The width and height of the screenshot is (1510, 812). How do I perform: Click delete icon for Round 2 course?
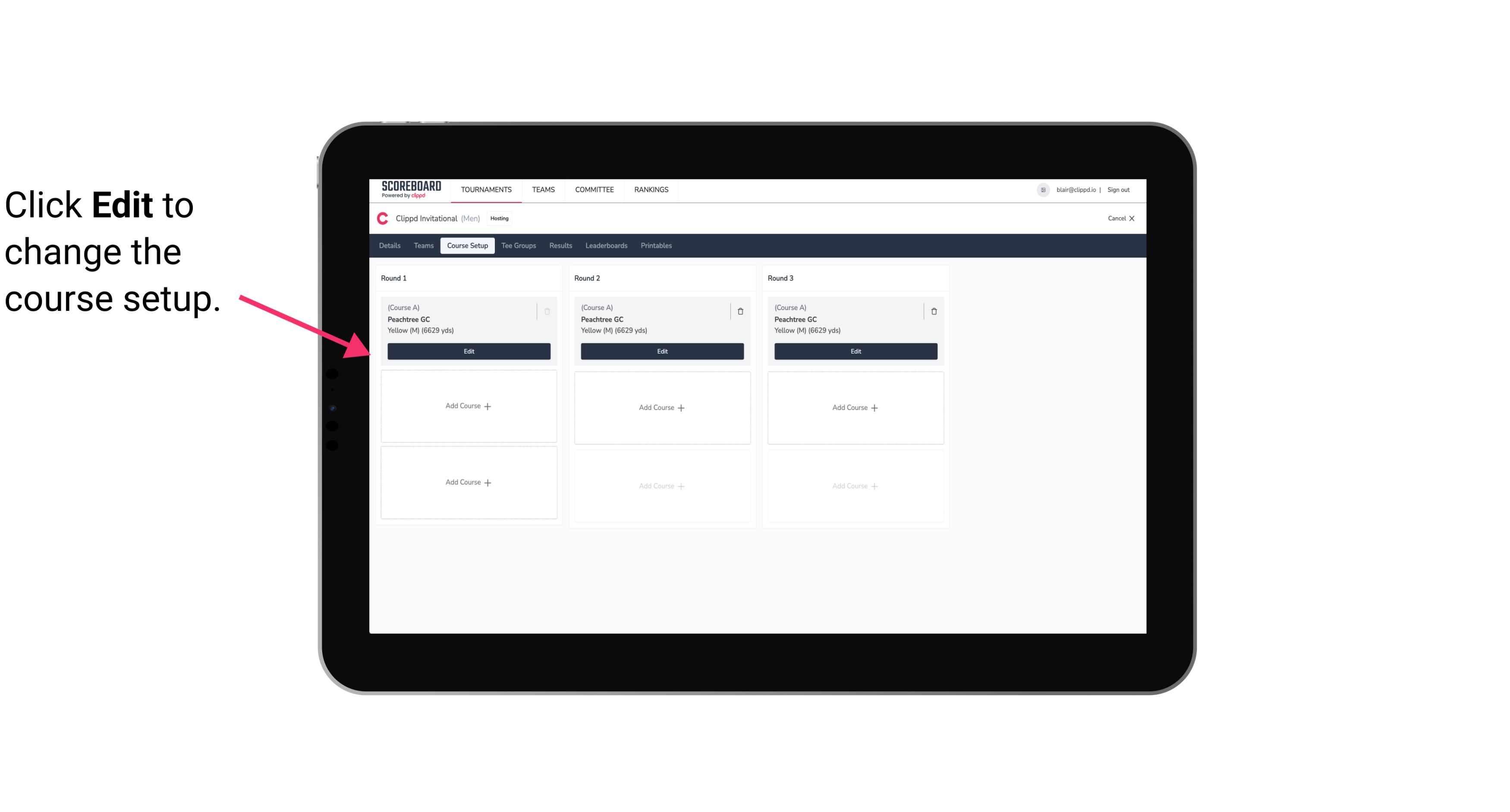point(739,311)
